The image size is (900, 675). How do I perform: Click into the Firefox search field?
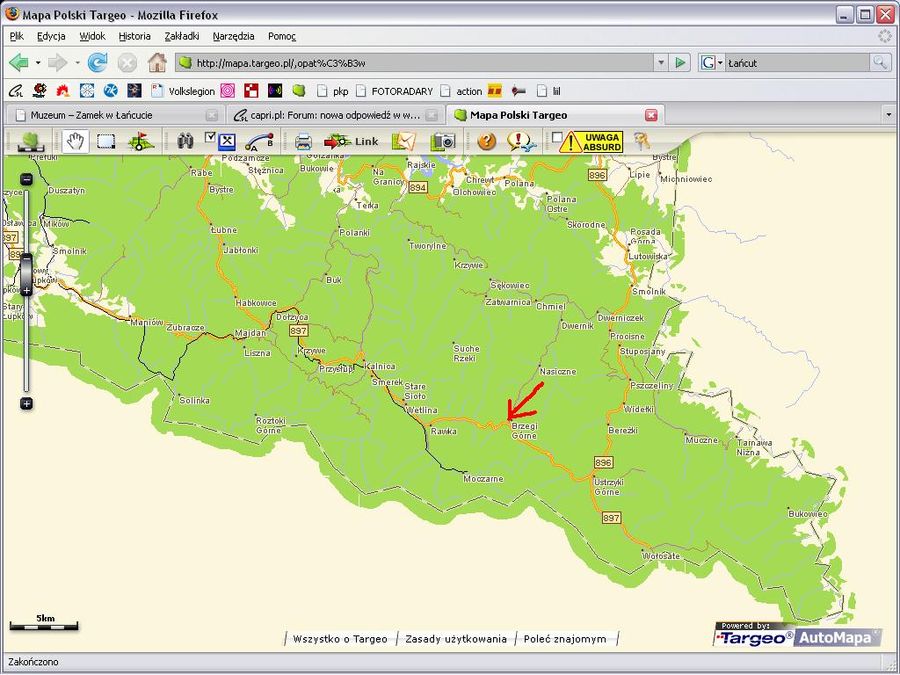click(795, 62)
